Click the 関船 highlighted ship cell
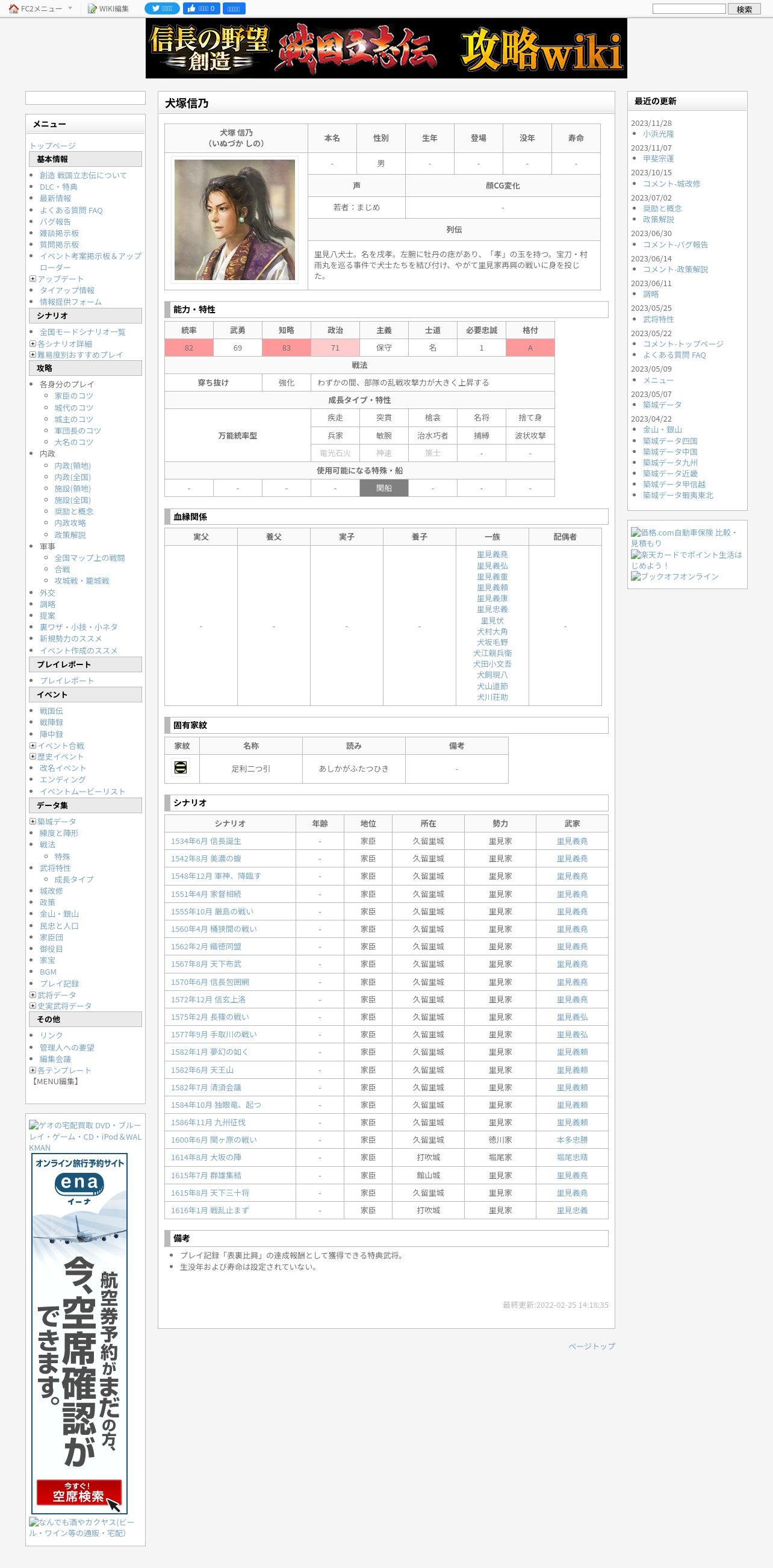Screen dimensions: 773x1568 coord(383,488)
